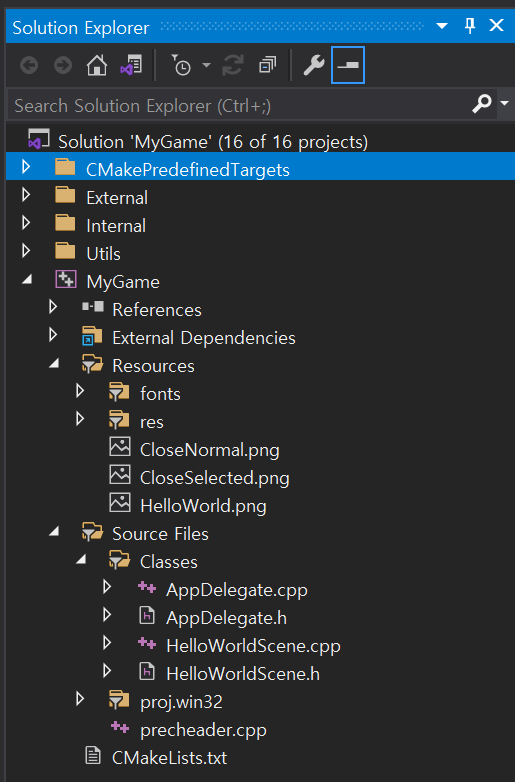Select the AppDelegate.cpp file name
Image resolution: width=515 pixels, height=782 pixels.
237,590
